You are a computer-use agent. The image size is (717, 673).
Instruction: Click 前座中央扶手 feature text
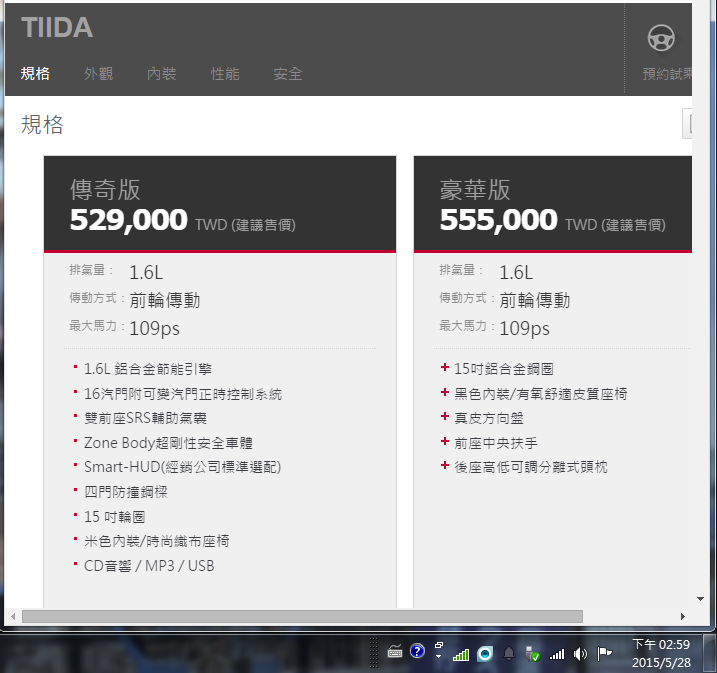point(496,443)
